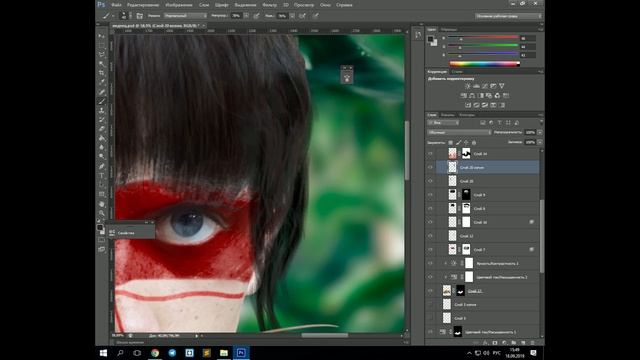Select the Brush tool in the toolbox
The width and height of the screenshot is (640, 360).
pos(102,101)
